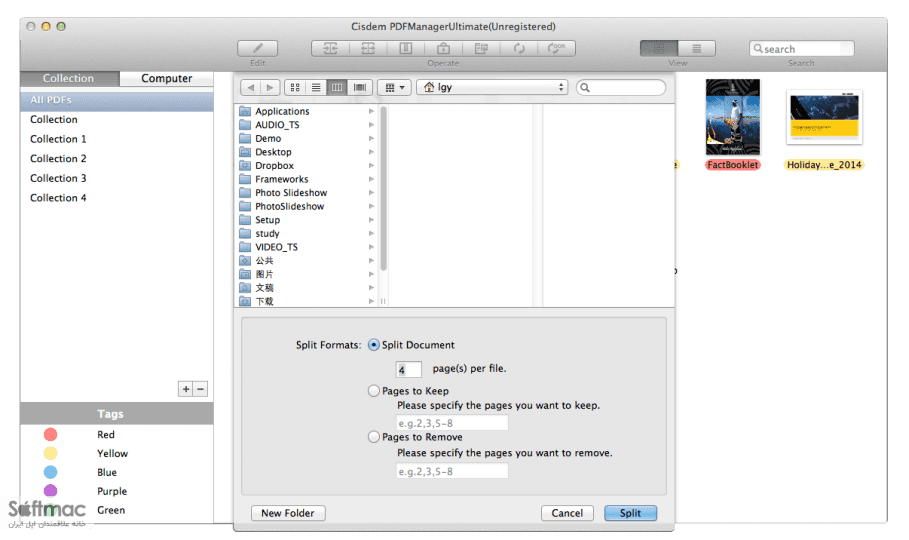Image resolution: width=909 pixels, height=540 pixels.
Task: Click the pages to remove input field
Action: point(452,471)
